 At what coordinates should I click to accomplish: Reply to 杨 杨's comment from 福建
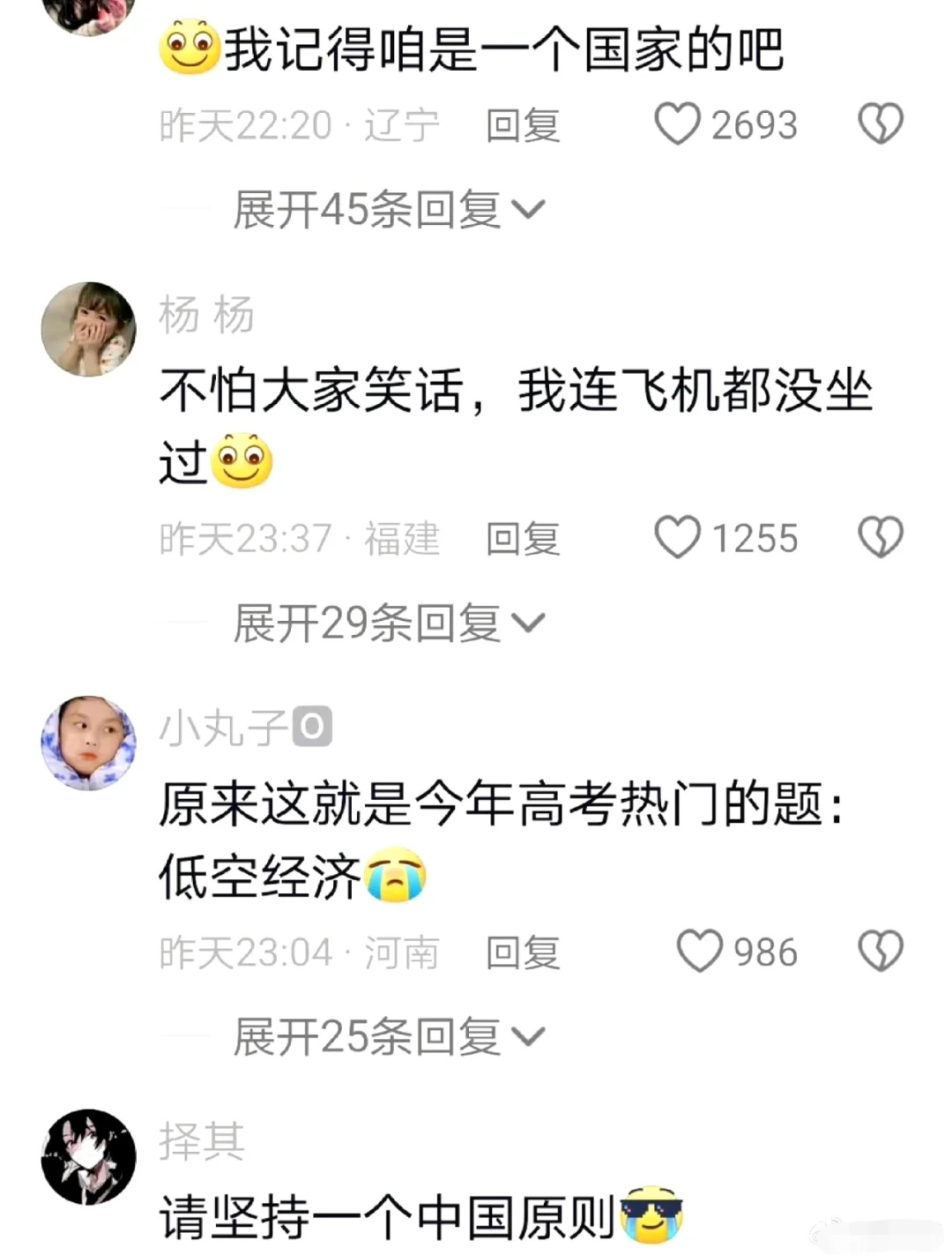tap(524, 539)
